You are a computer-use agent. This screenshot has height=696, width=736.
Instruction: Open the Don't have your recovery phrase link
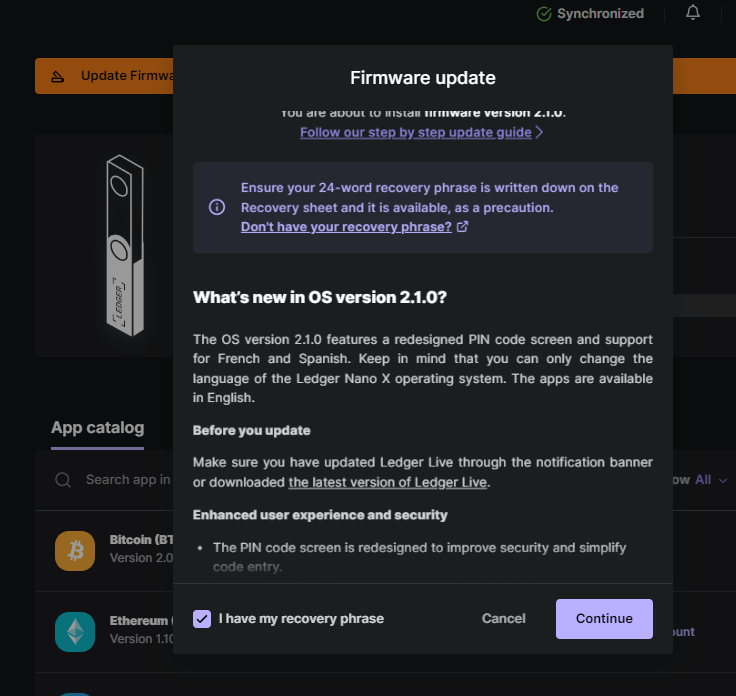coord(346,227)
